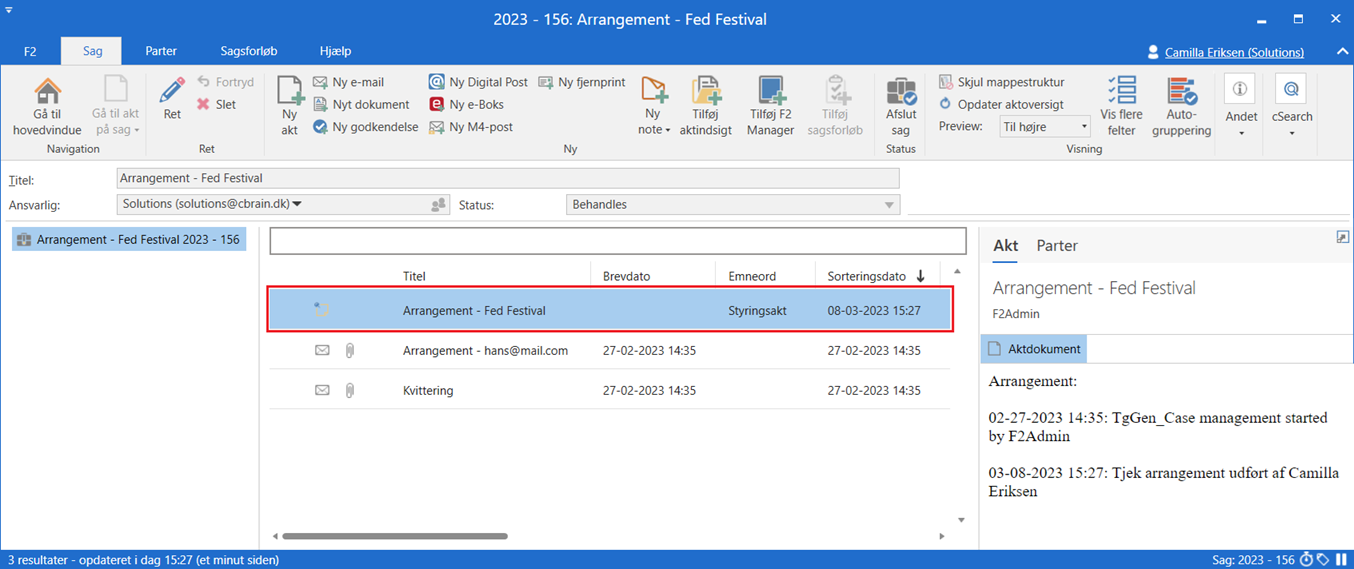1354x569 pixels.
Task: Collapse the ribbon with chevron
Action: coord(1342,52)
